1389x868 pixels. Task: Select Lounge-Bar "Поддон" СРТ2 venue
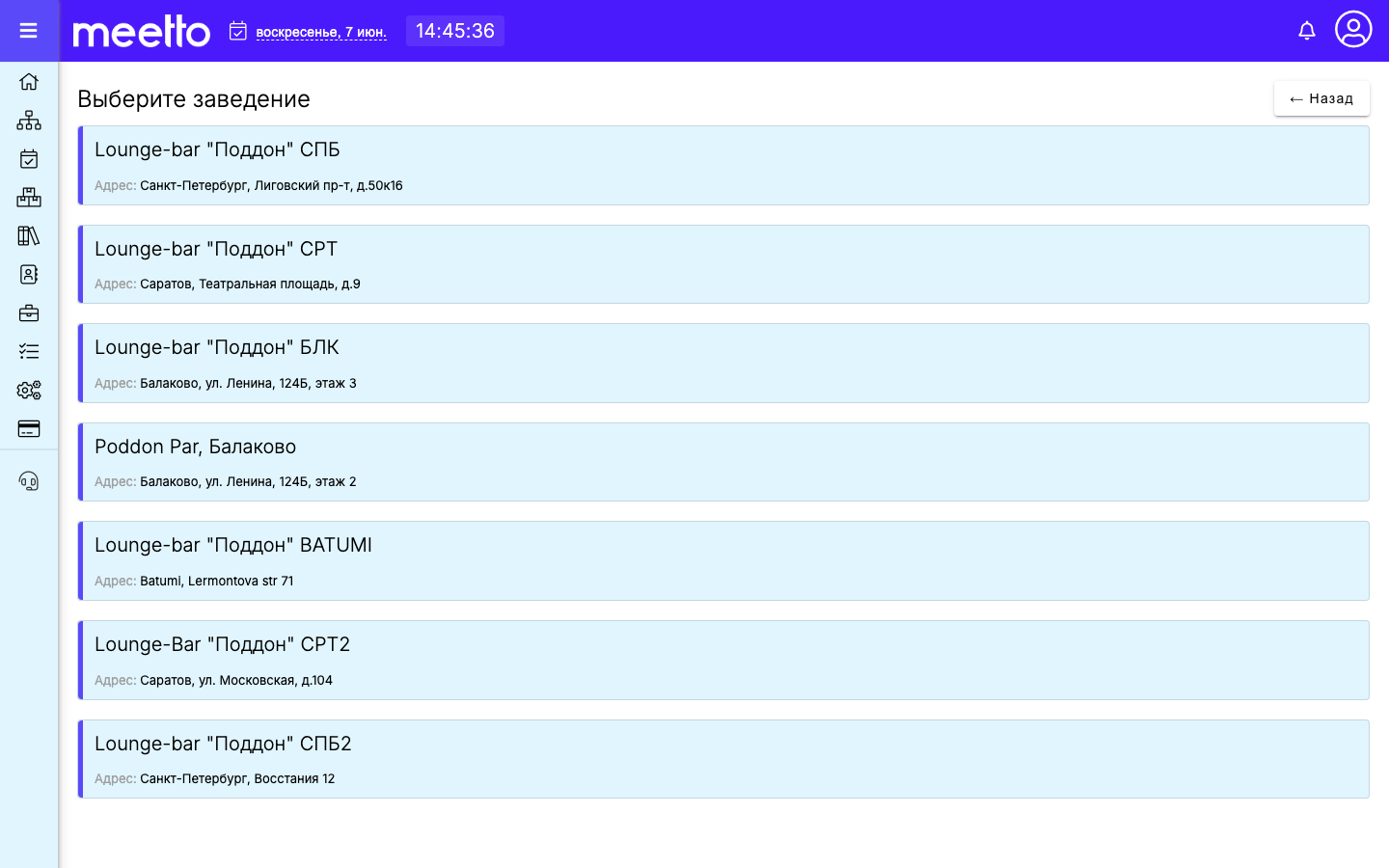point(723,661)
